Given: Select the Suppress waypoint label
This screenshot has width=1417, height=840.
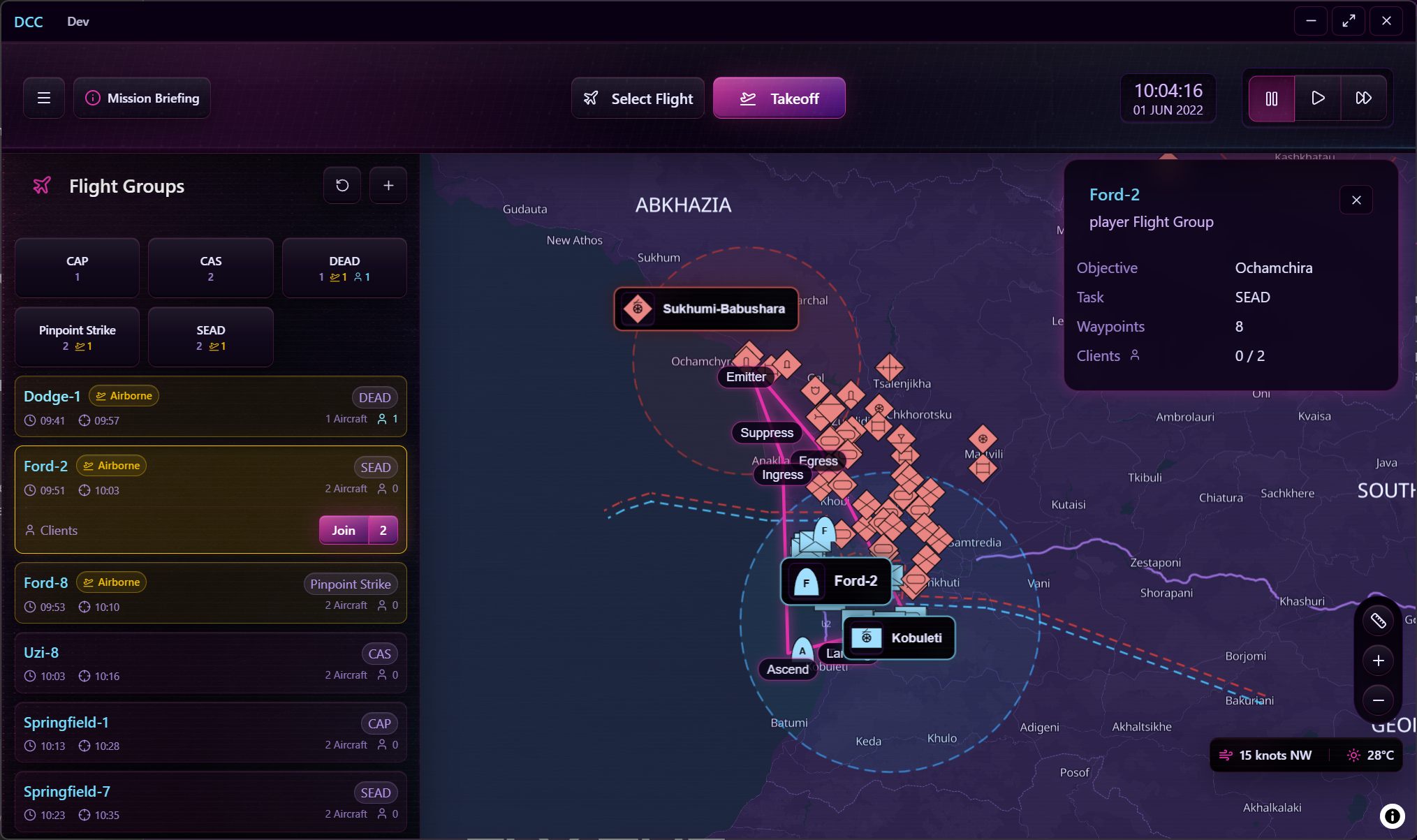Looking at the screenshot, I should click(x=767, y=433).
